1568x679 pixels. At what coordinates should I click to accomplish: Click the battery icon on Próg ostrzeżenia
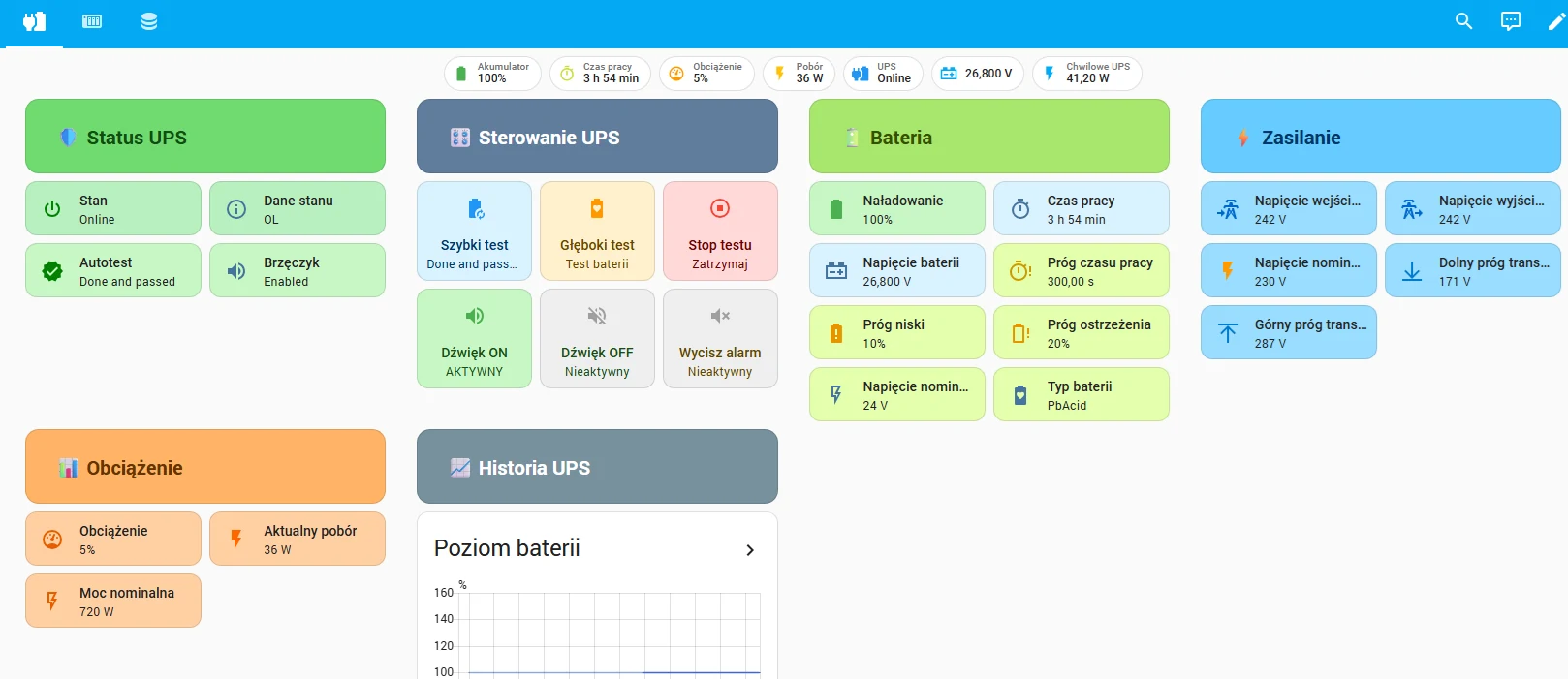pyautogui.click(x=1020, y=332)
